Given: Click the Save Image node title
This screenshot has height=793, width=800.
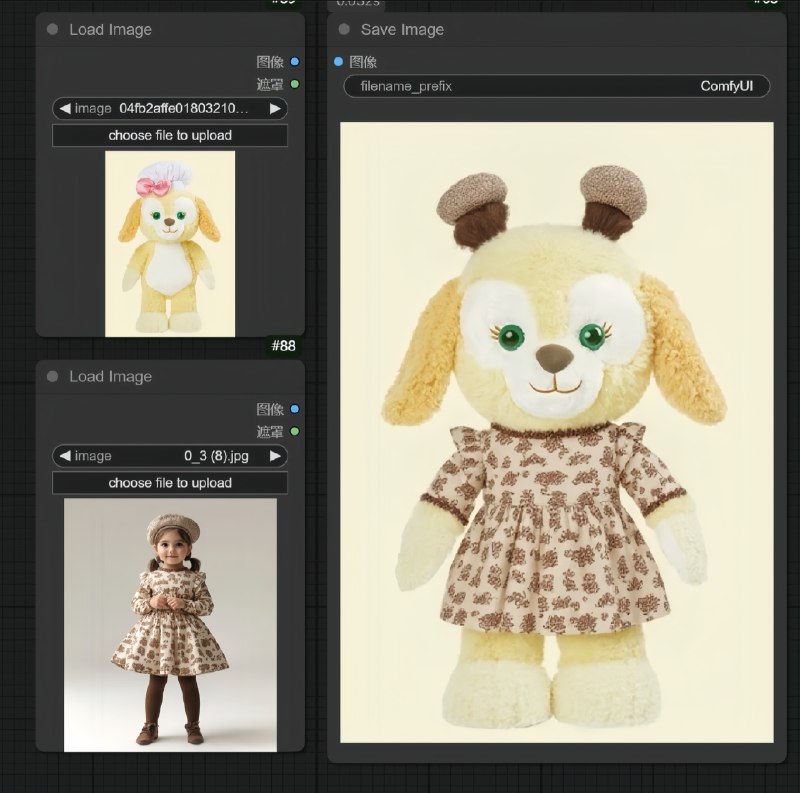Looking at the screenshot, I should pyautogui.click(x=402, y=30).
